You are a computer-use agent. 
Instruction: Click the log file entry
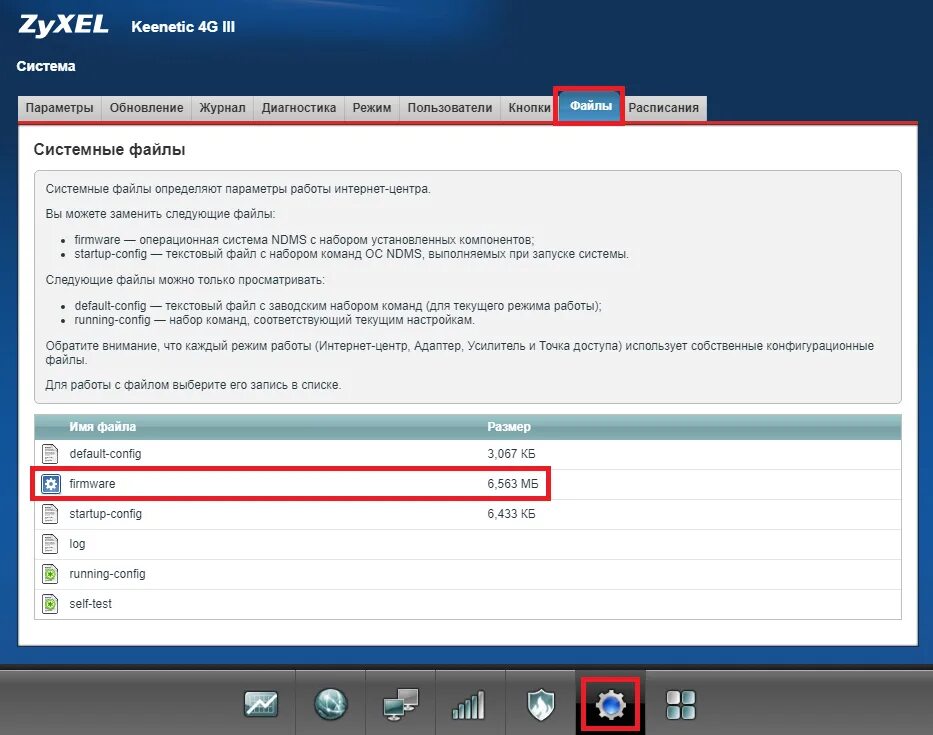click(x=79, y=544)
